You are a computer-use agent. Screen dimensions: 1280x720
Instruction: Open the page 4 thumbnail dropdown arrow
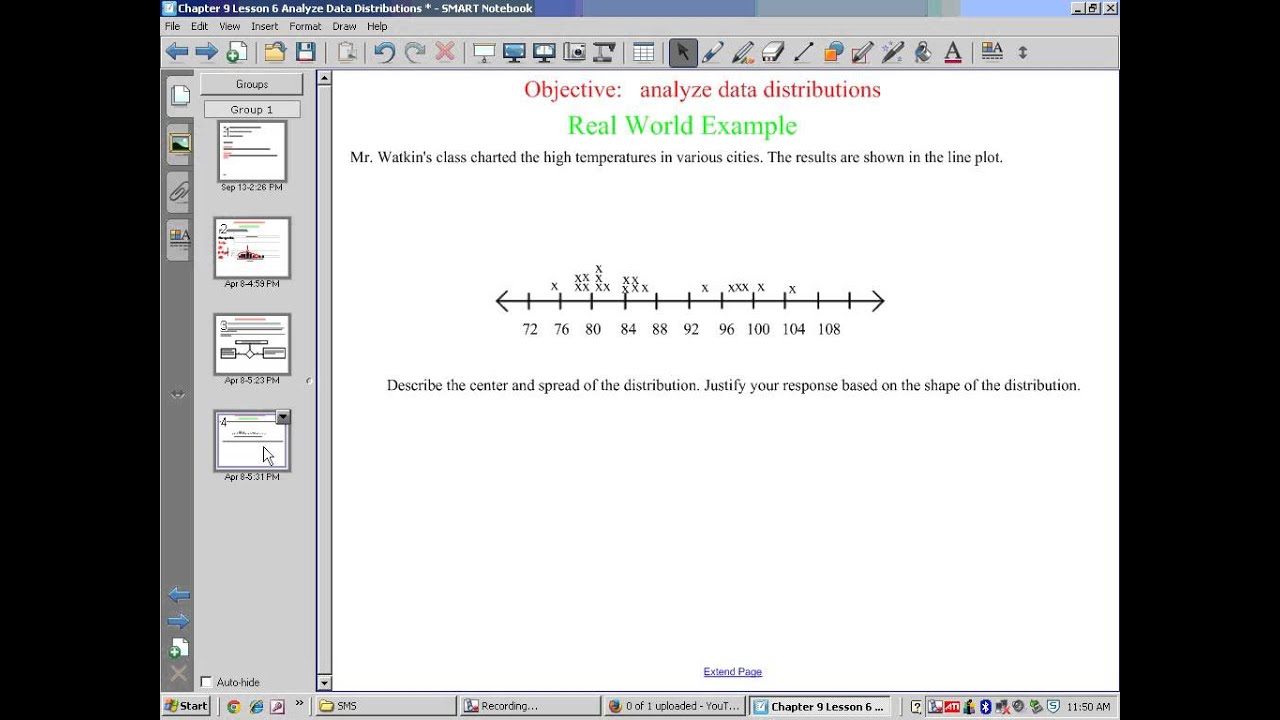(x=283, y=417)
